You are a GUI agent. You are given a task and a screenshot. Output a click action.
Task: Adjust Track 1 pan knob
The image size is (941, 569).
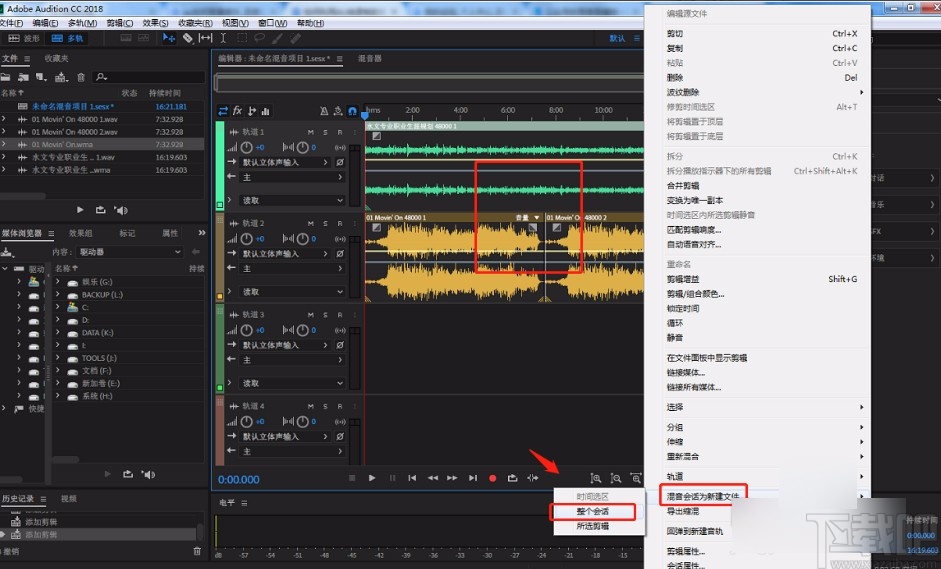point(302,147)
